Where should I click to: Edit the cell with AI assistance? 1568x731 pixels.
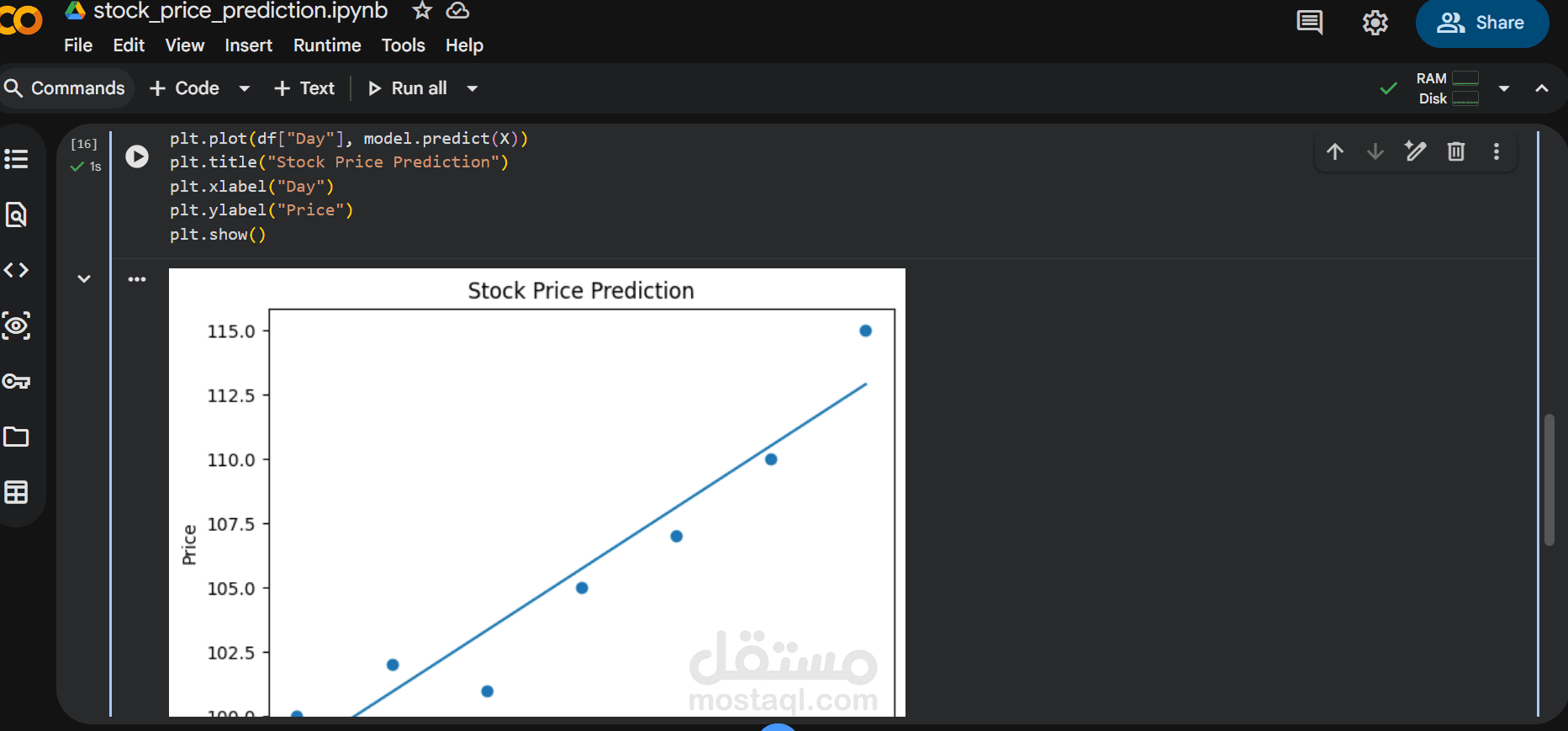click(1416, 151)
